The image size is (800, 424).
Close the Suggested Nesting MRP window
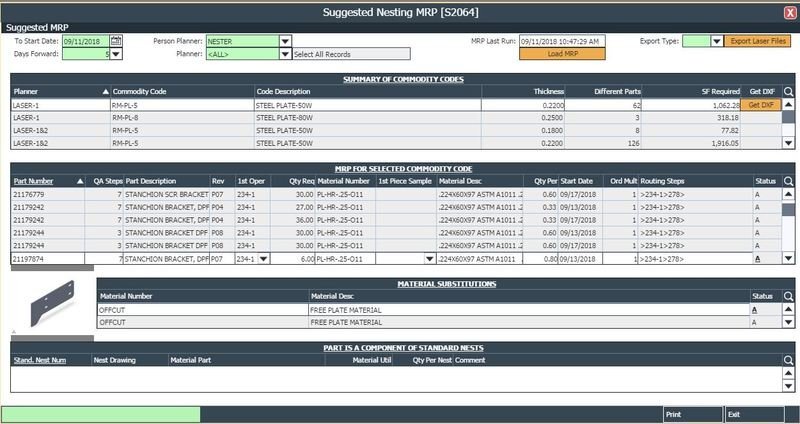point(790,11)
